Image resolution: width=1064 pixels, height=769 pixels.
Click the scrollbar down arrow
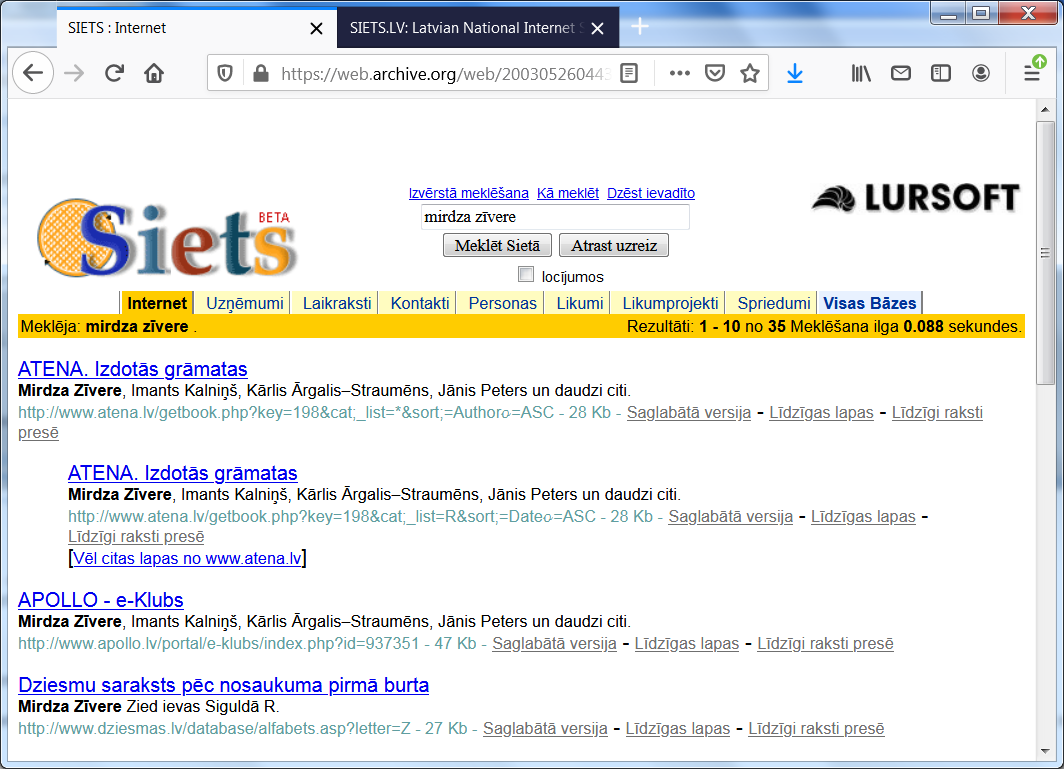click(1045, 751)
